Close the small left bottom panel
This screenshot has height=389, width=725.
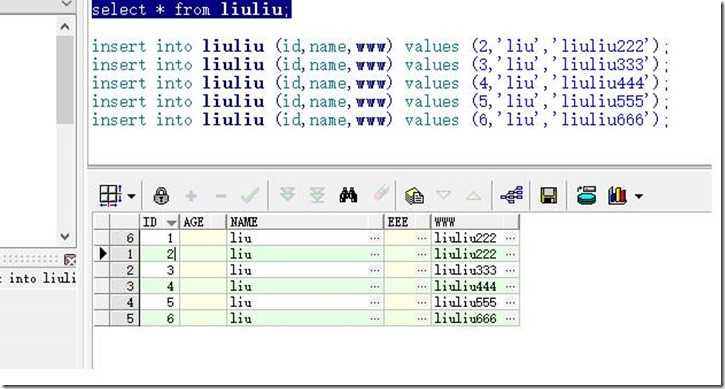70,260
